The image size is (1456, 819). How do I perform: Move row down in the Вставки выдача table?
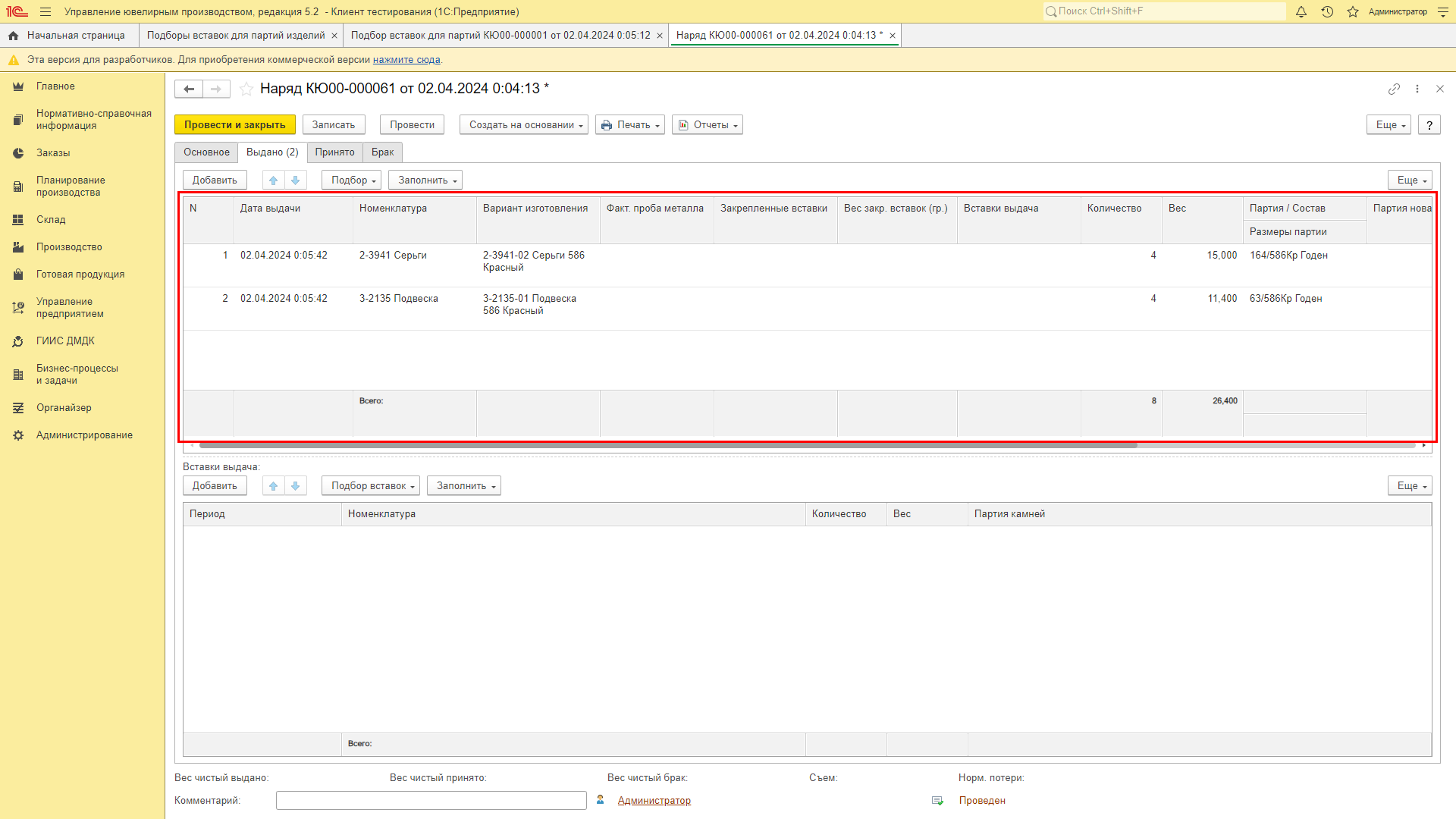[296, 485]
